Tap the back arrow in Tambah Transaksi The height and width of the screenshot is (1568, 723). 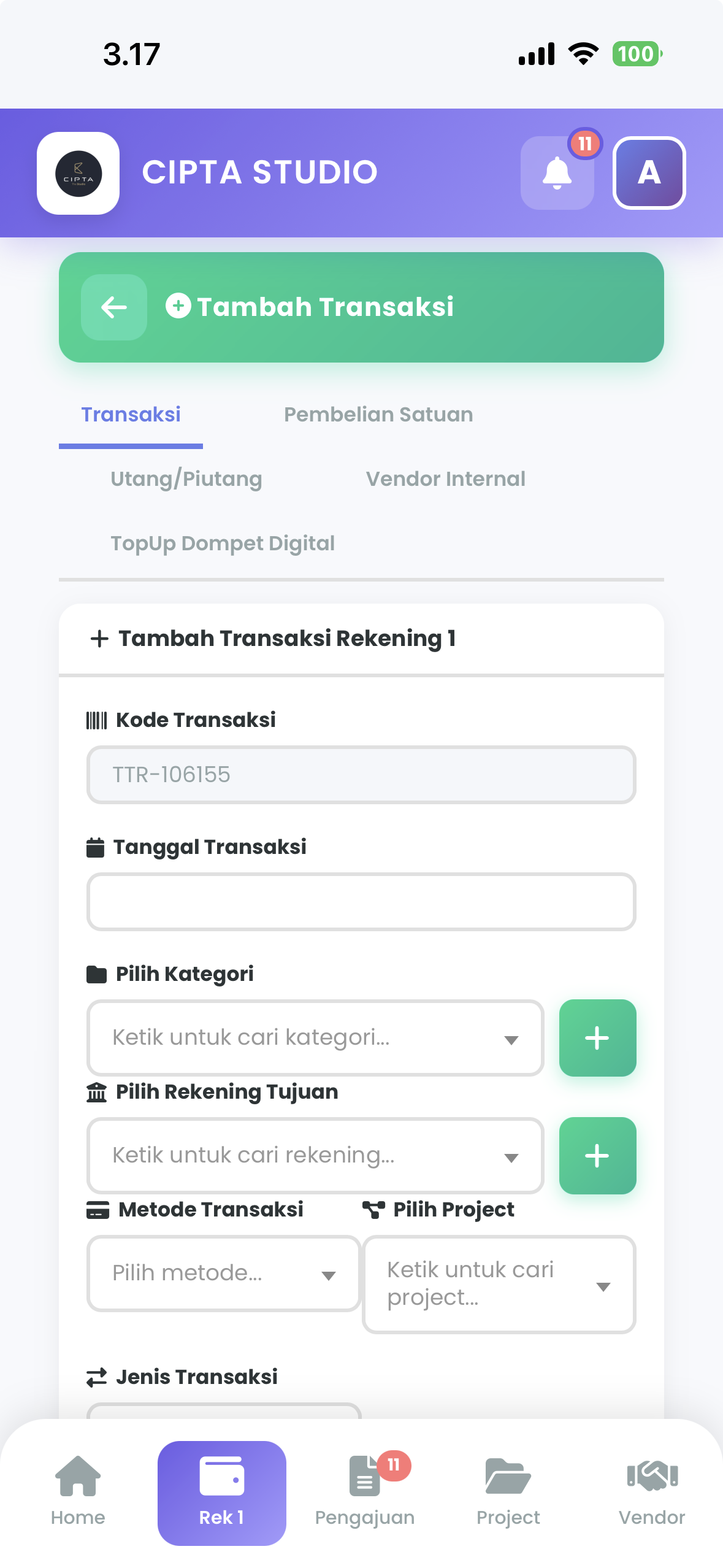(114, 307)
